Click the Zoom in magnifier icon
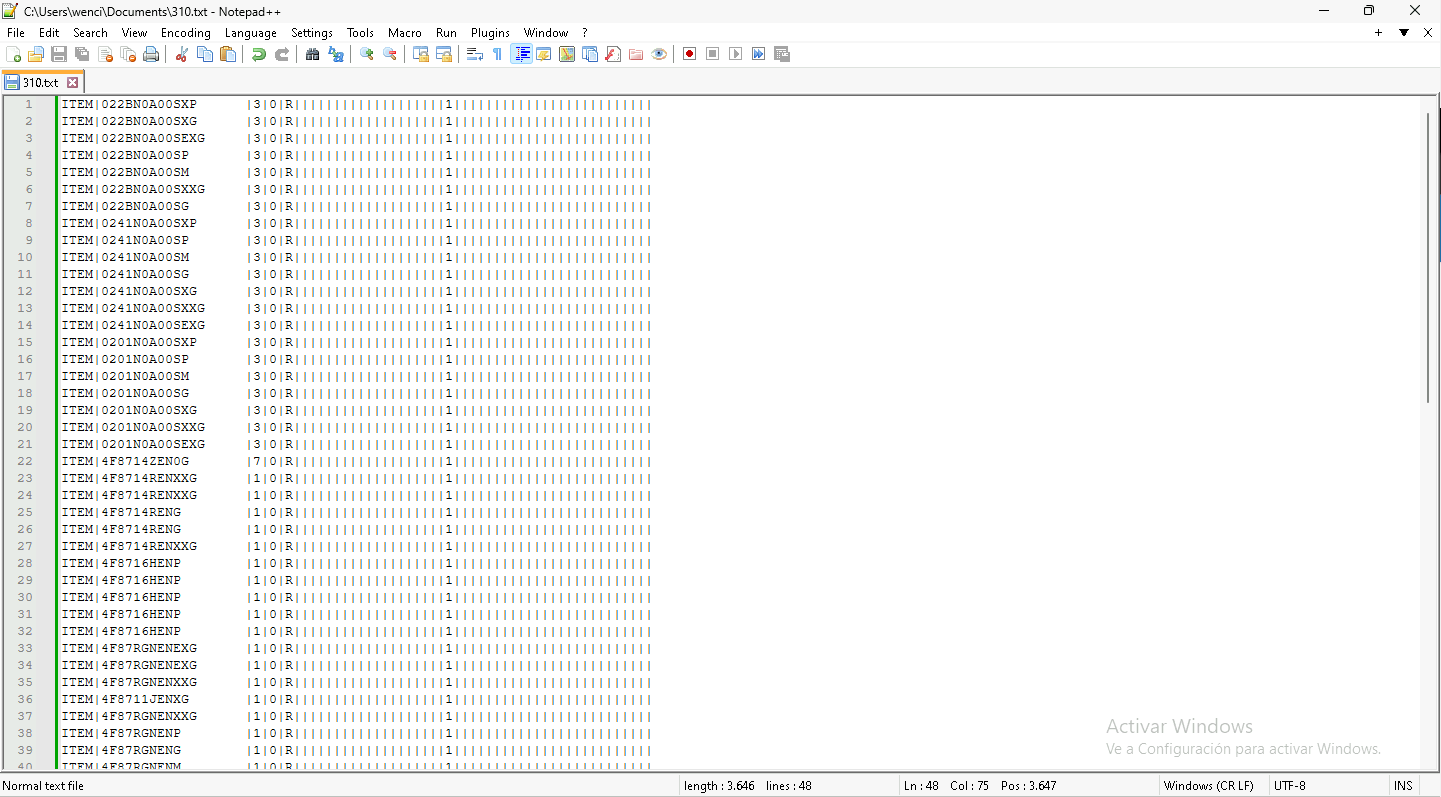The width and height of the screenshot is (1441, 797). click(367, 54)
